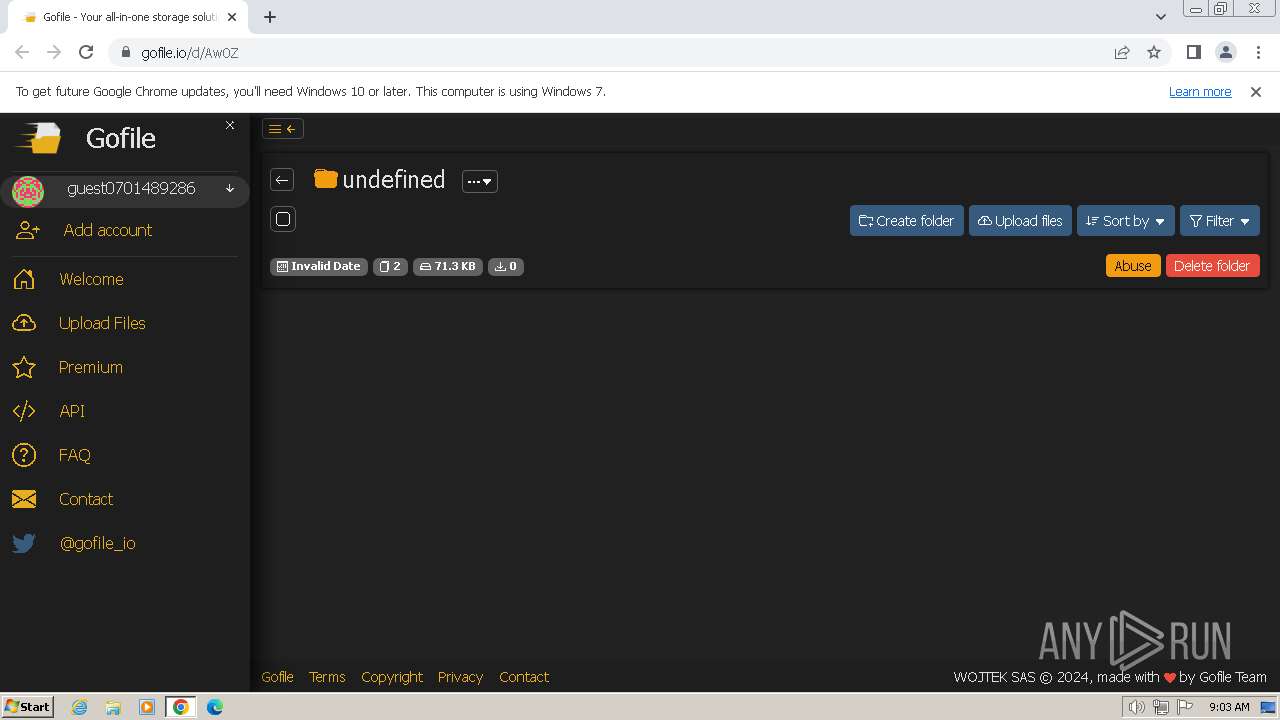The height and width of the screenshot is (720, 1280).
Task: Click the red Delete folder button
Action: pos(1212,265)
